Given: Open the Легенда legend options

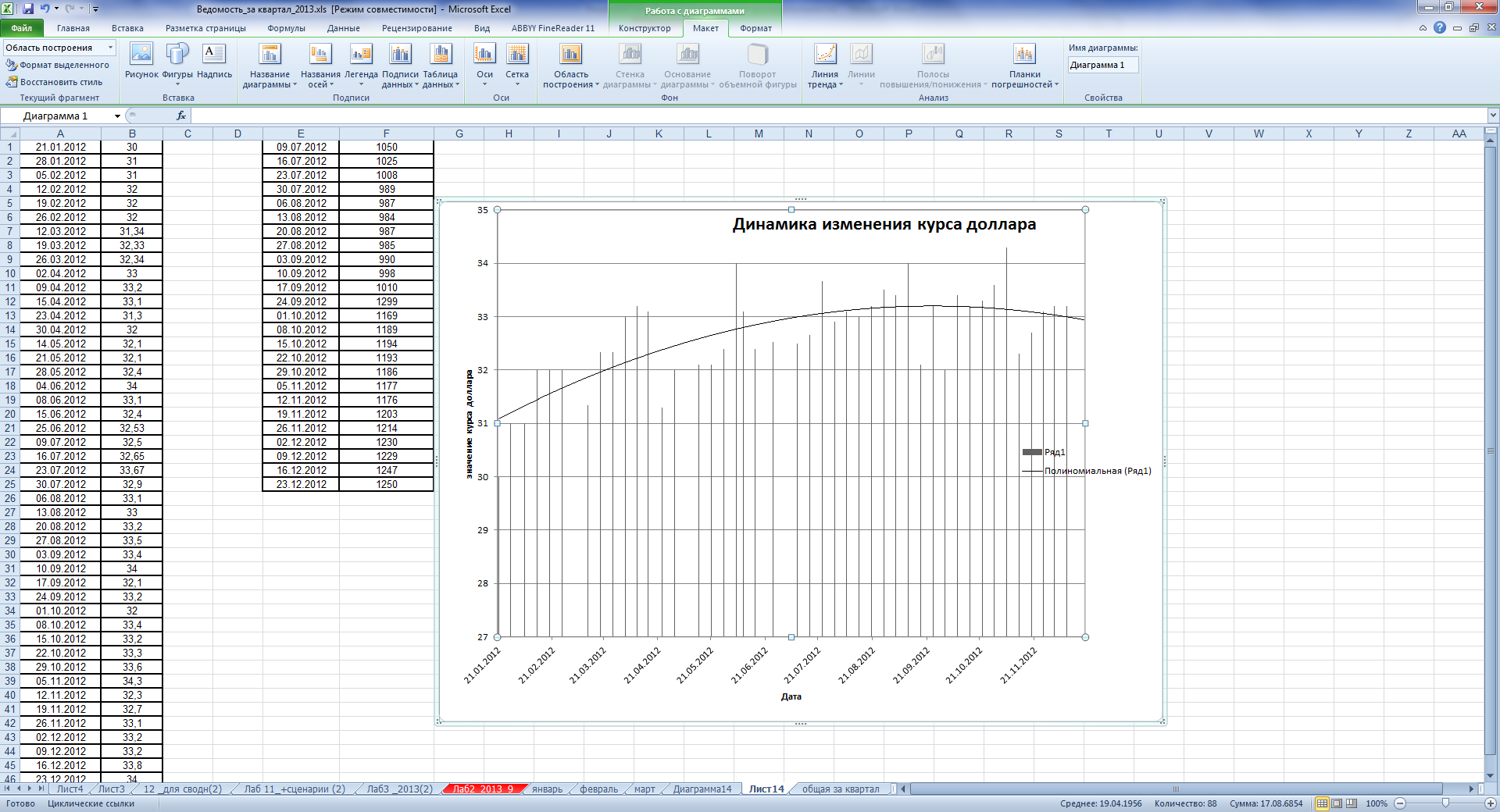Looking at the screenshot, I should click(361, 66).
